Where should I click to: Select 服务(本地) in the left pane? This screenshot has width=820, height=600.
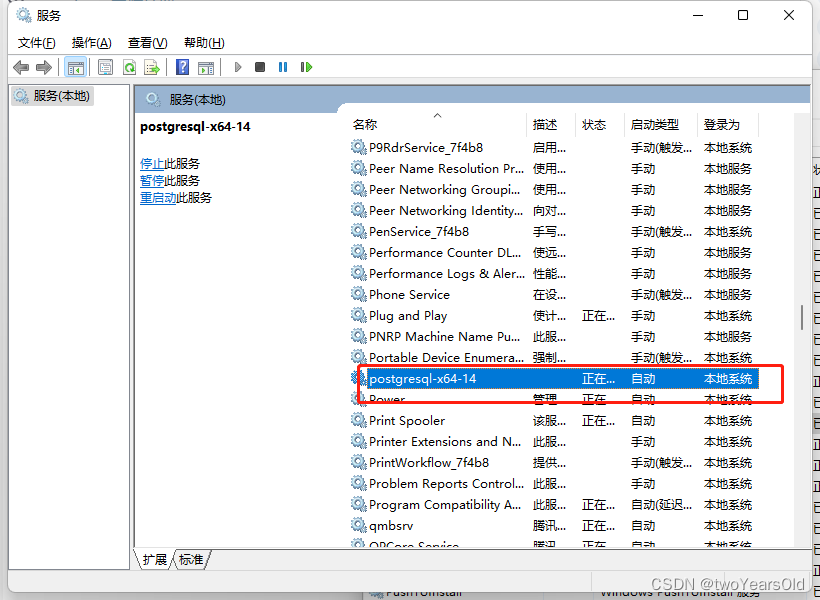click(62, 96)
